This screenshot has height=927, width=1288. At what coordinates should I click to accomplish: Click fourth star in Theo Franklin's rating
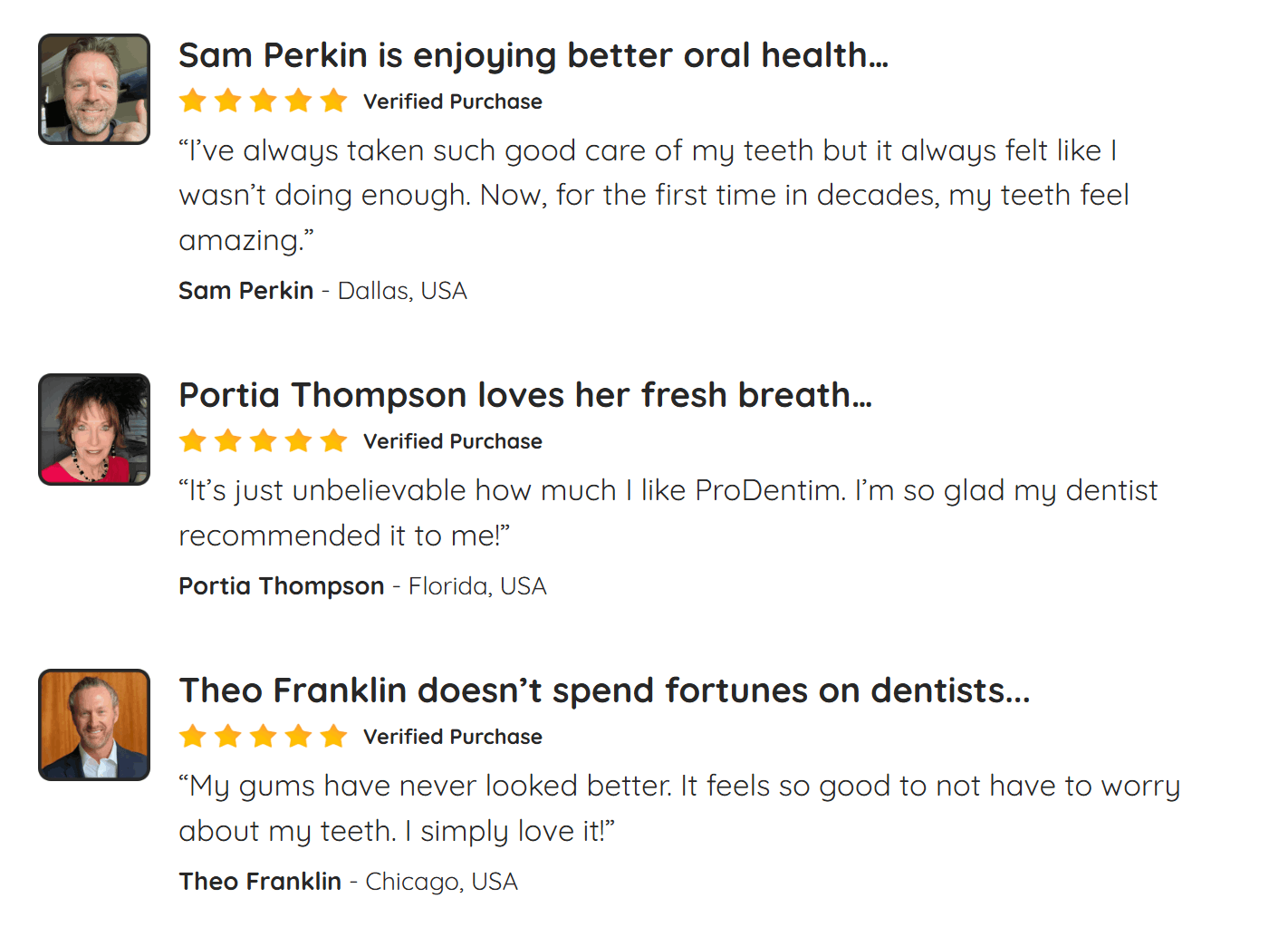(299, 736)
